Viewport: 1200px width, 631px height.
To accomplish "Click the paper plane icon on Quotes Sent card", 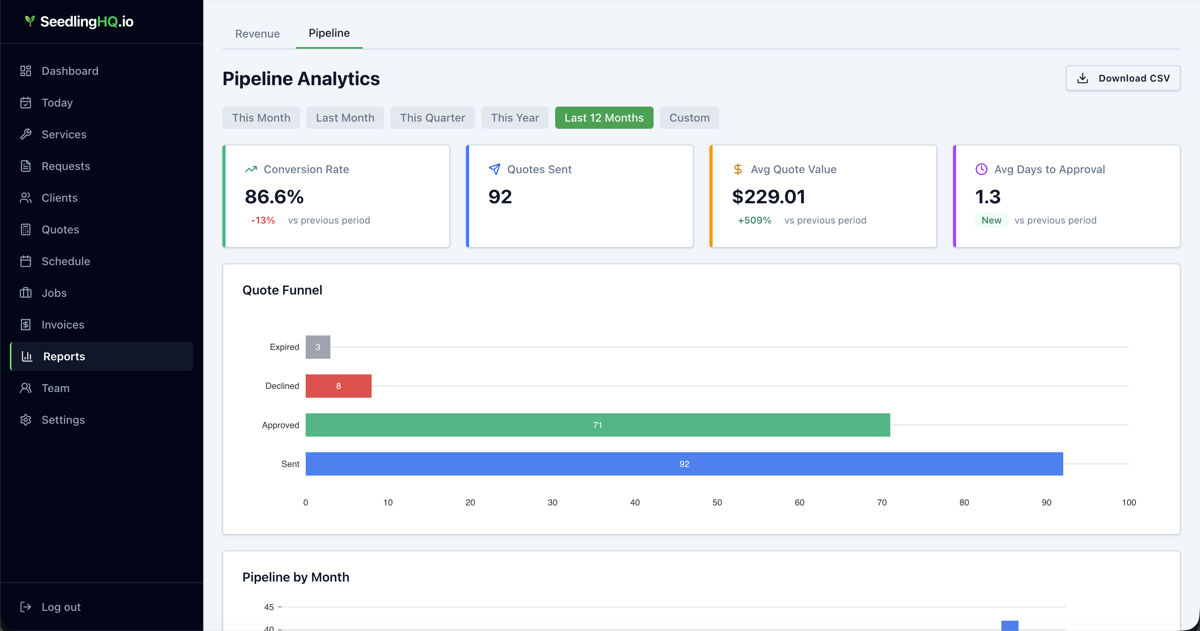I will (494, 169).
